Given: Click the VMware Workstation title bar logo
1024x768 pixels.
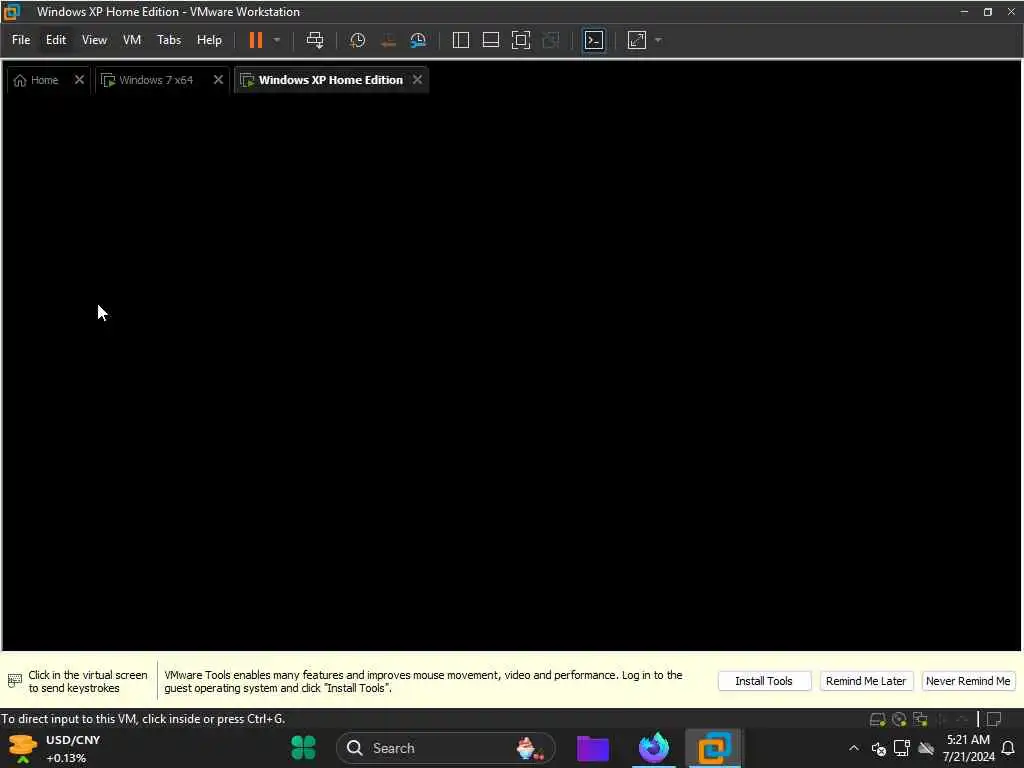Looking at the screenshot, I should pyautogui.click(x=11, y=12).
